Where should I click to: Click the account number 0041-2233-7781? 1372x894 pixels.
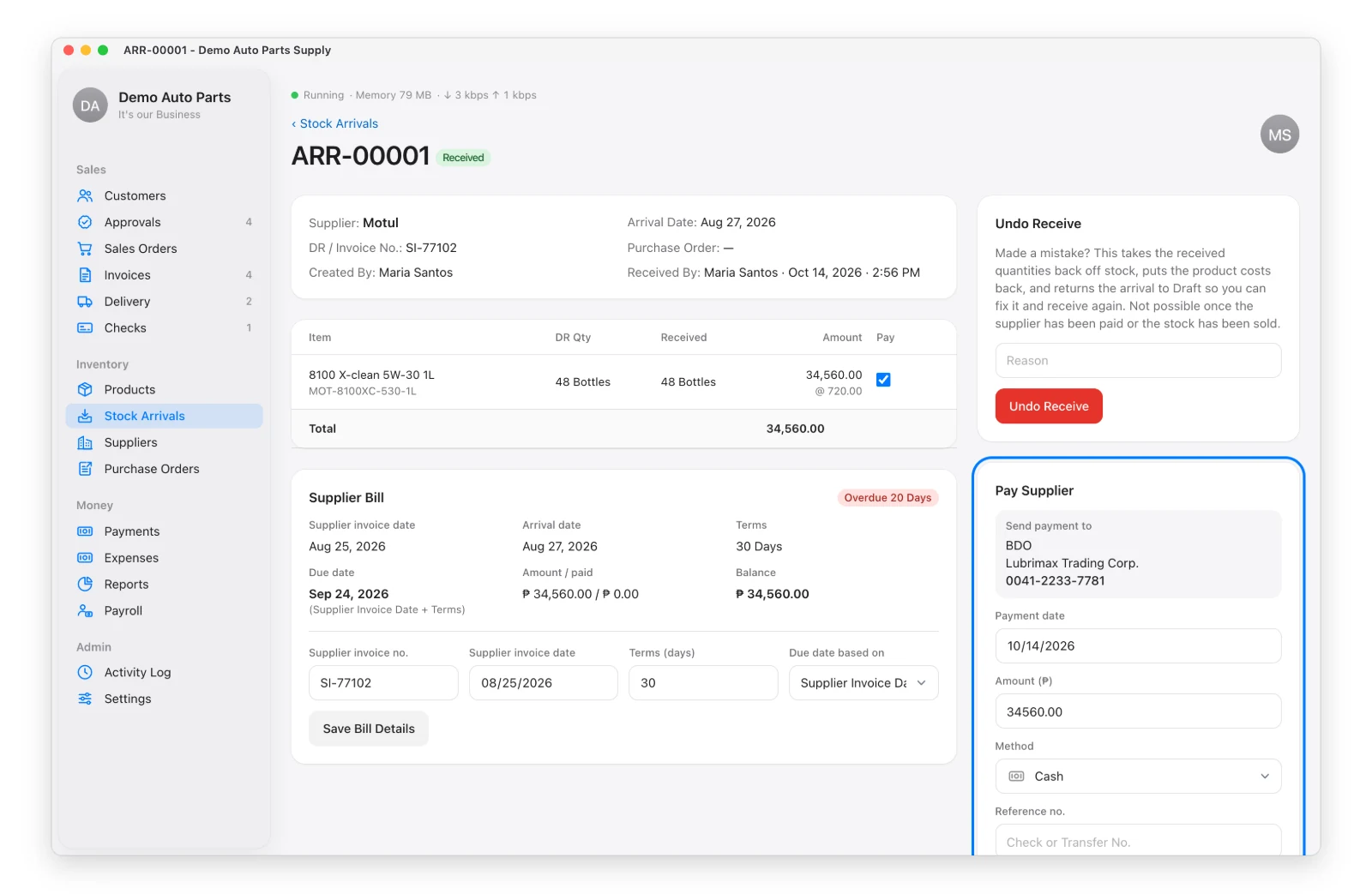(x=1055, y=581)
